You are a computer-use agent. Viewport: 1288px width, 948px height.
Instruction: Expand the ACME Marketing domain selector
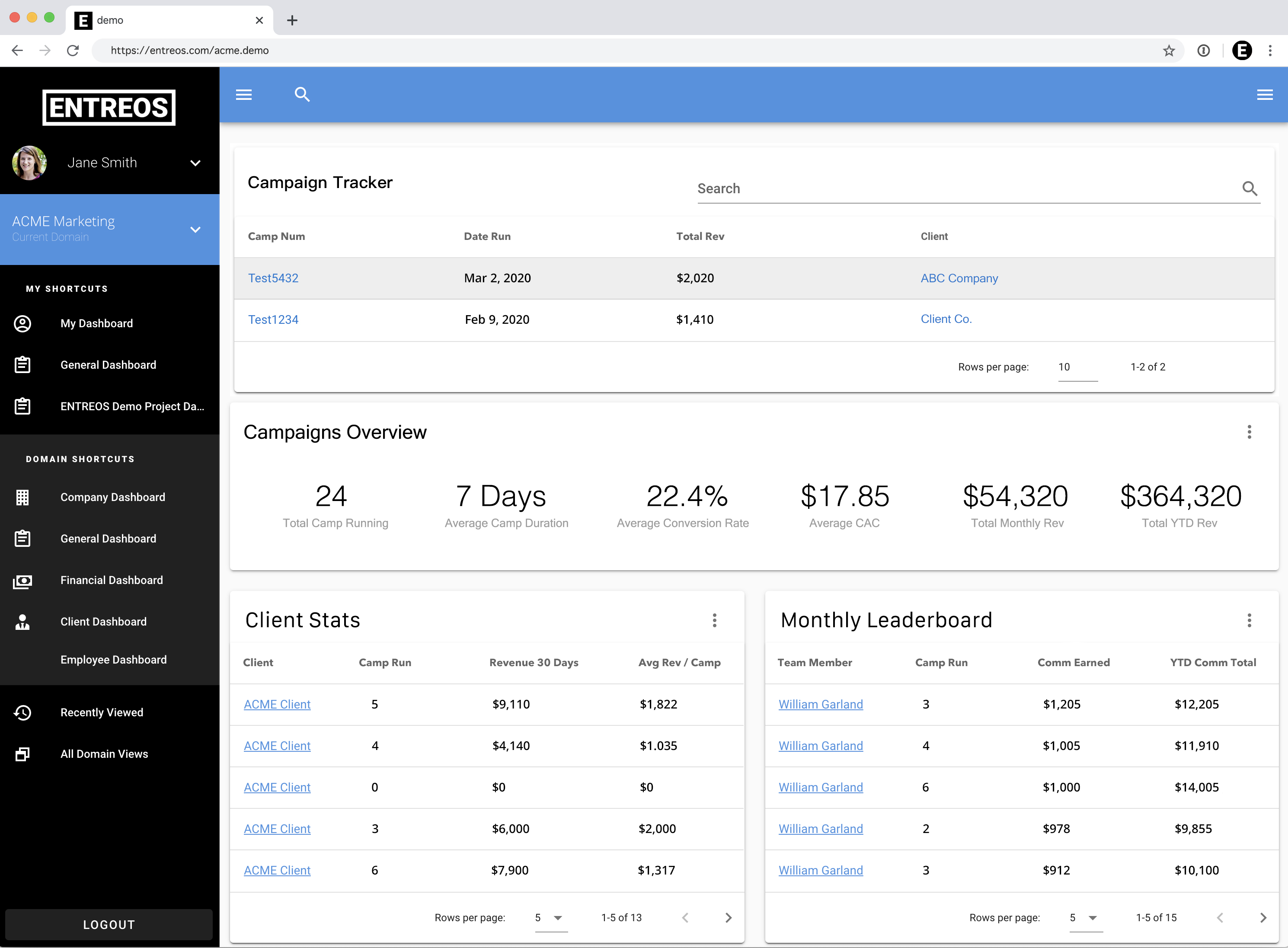point(195,230)
